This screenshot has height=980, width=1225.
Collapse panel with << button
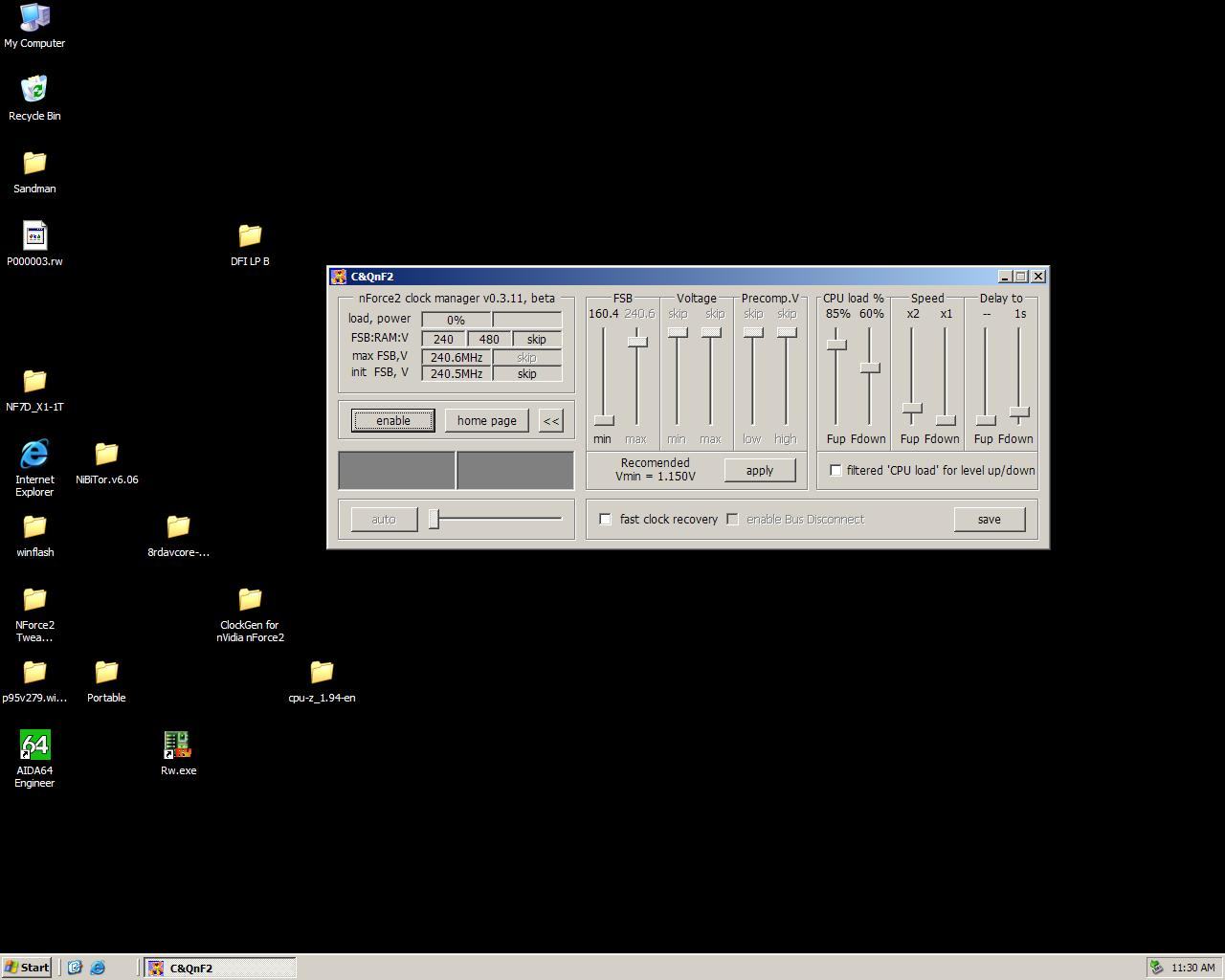[551, 420]
